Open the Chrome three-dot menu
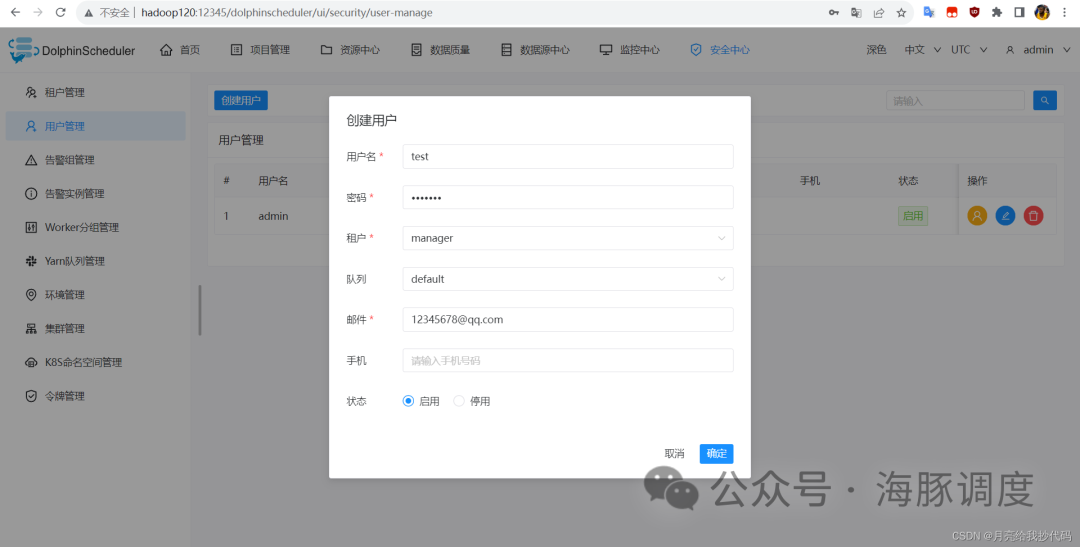 point(1065,12)
